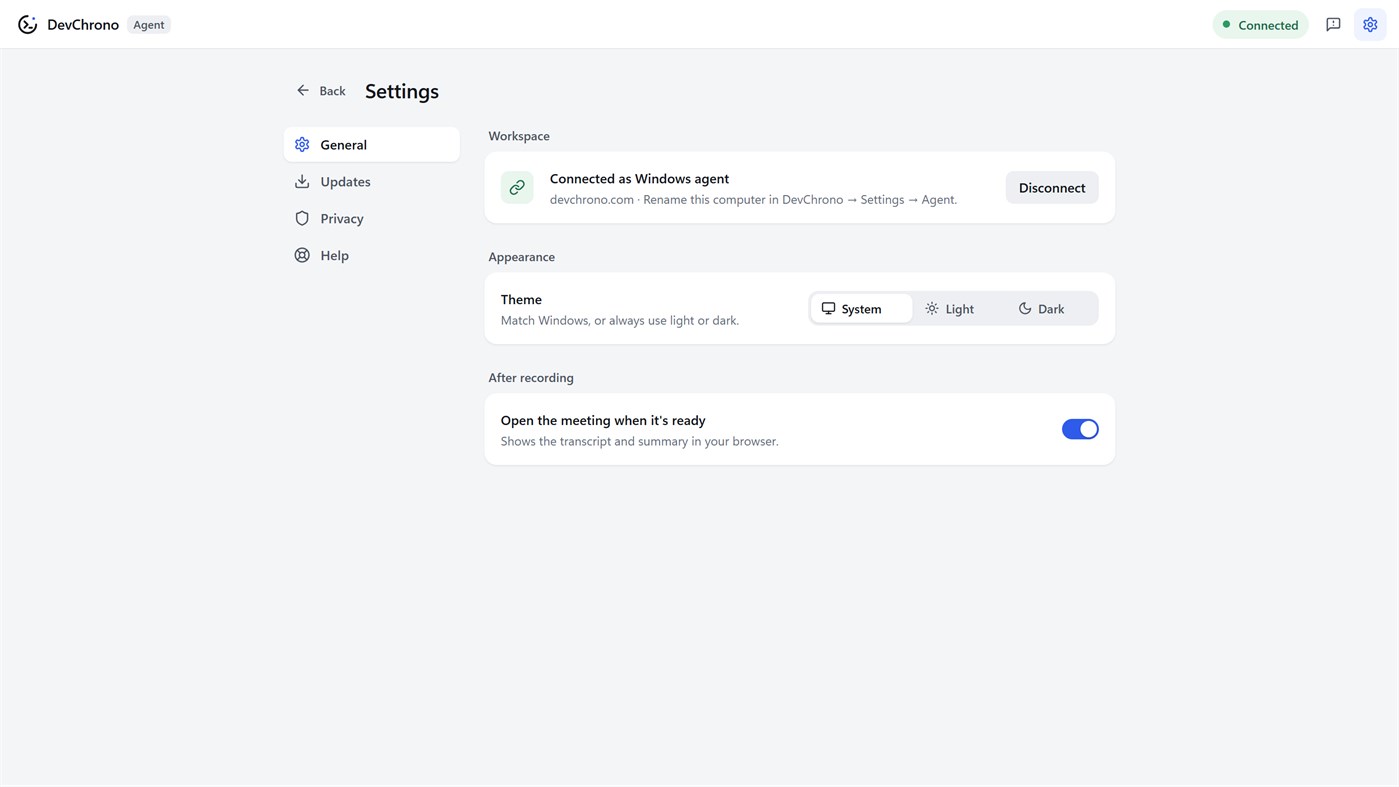Click the After recording section heading
The width and height of the screenshot is (1399, 787).
coord(531,378)
